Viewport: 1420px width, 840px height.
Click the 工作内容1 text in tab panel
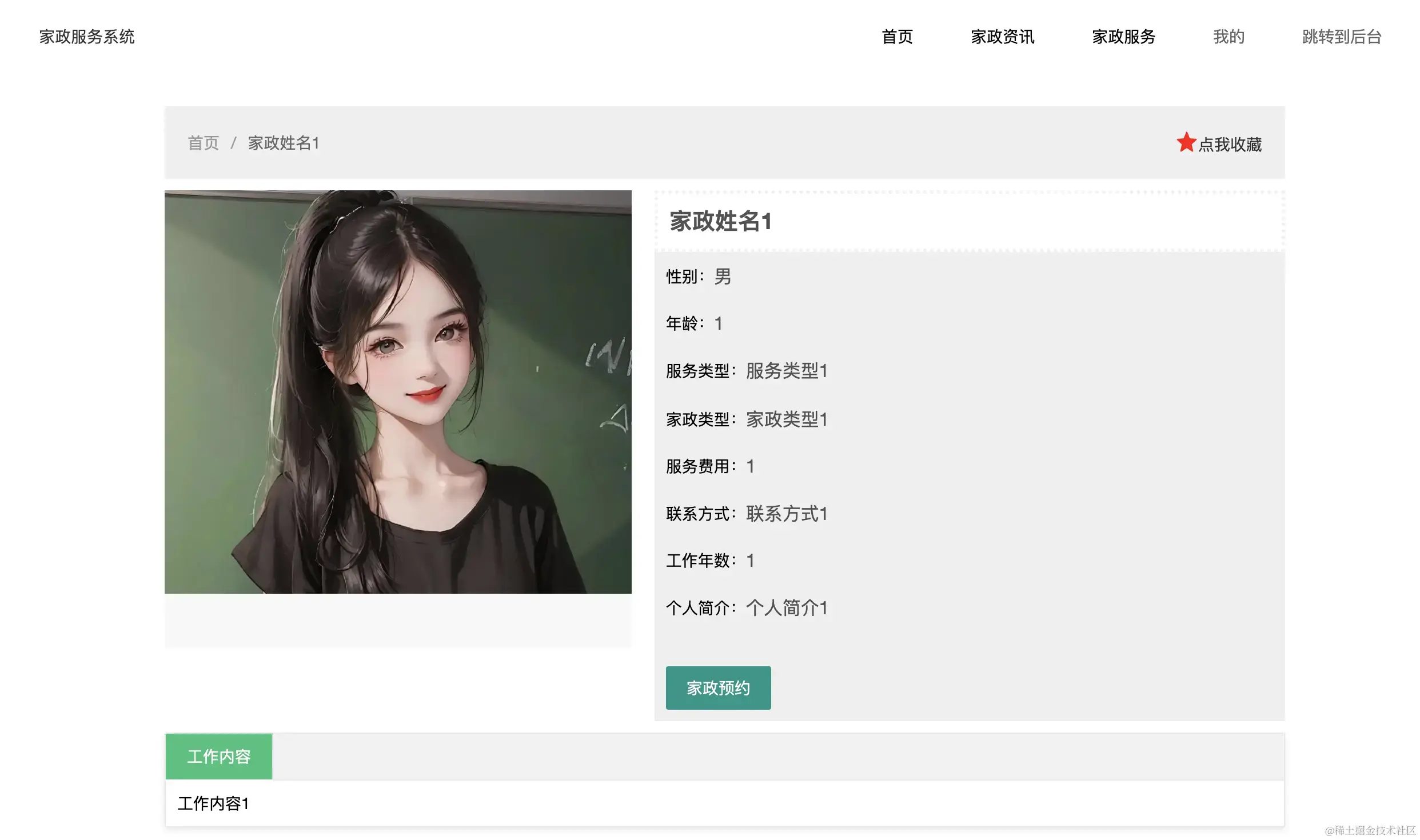213,803
